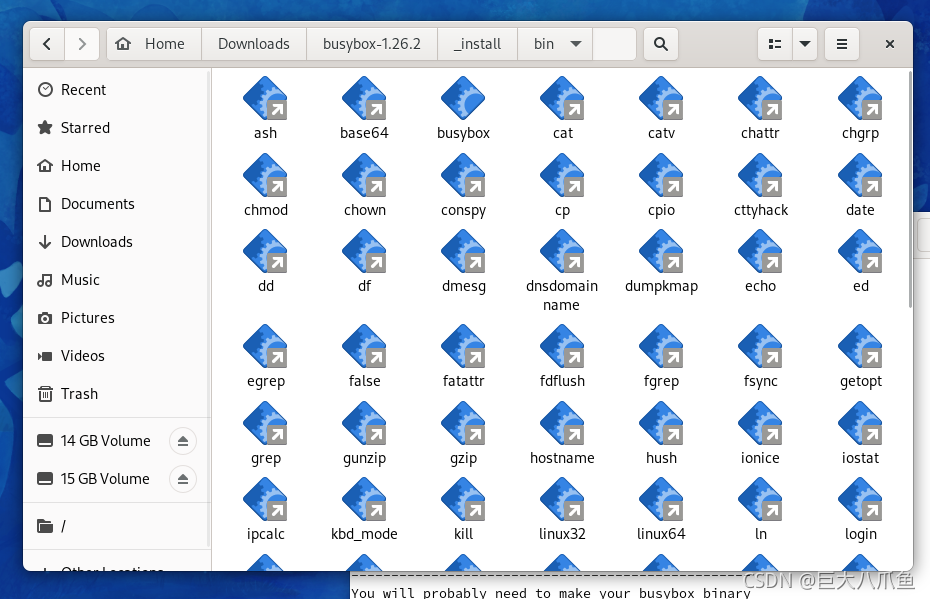Screen dimensions: 930x599
Task: Open Downloads in the sidebar
Action: click(117, 241)
